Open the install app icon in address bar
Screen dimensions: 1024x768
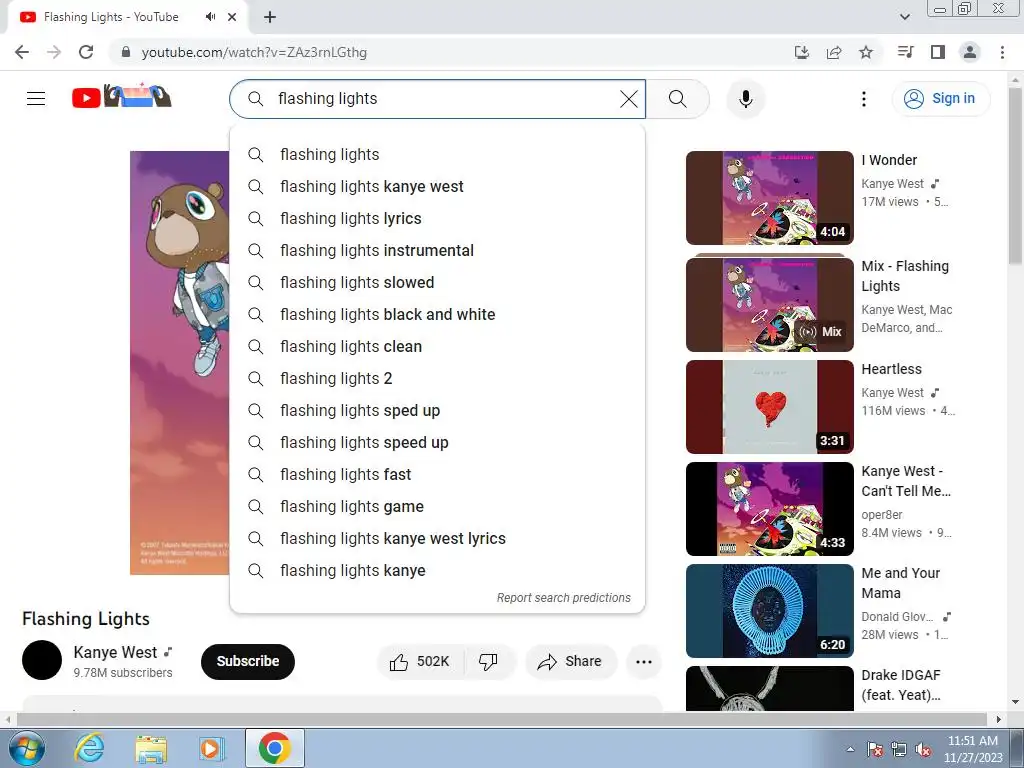tap(802, 52)
